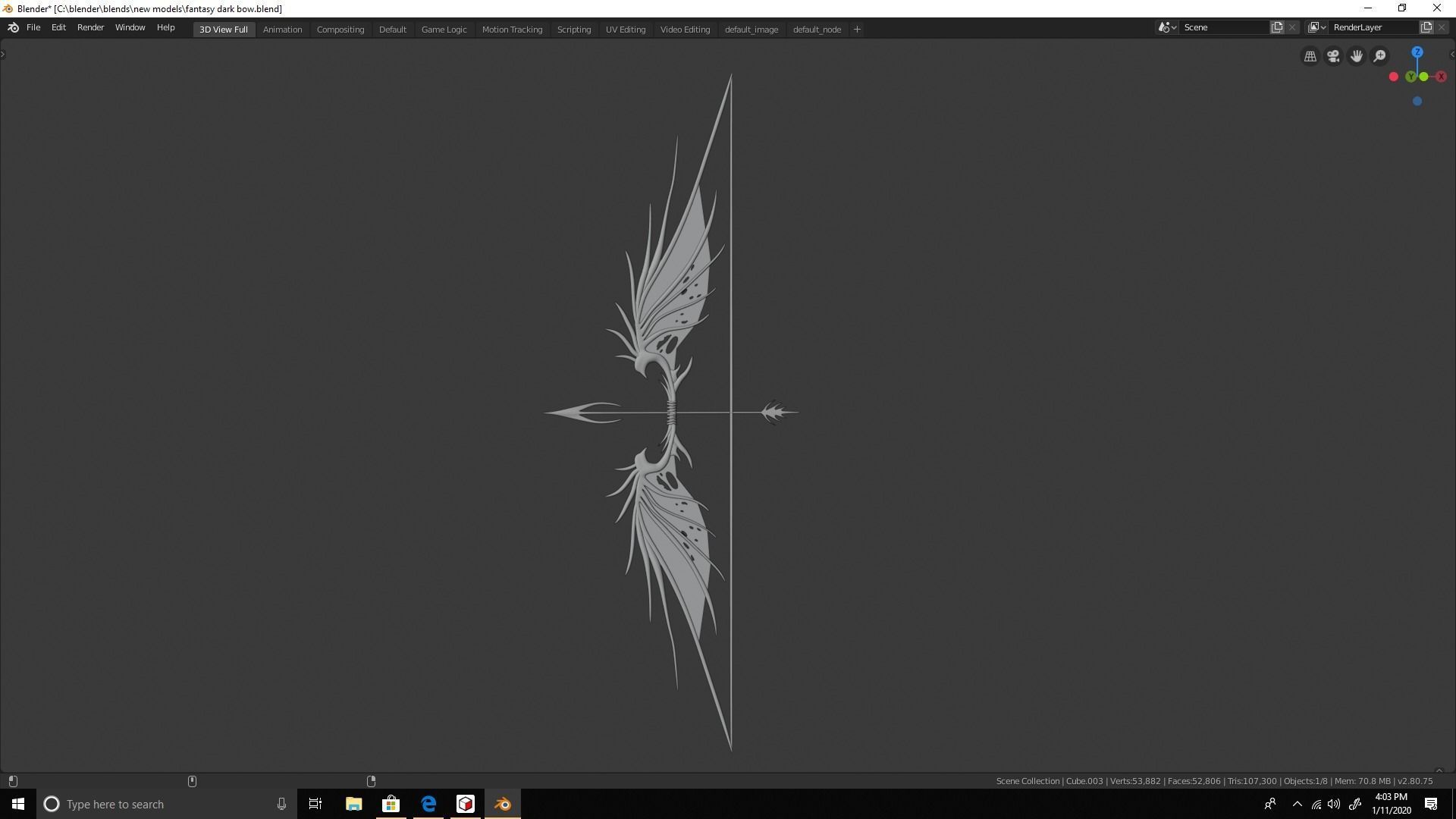Expand the left toolbar arrow
The height and width of the screenshot is (819, 1456).
tap(3, 54)
